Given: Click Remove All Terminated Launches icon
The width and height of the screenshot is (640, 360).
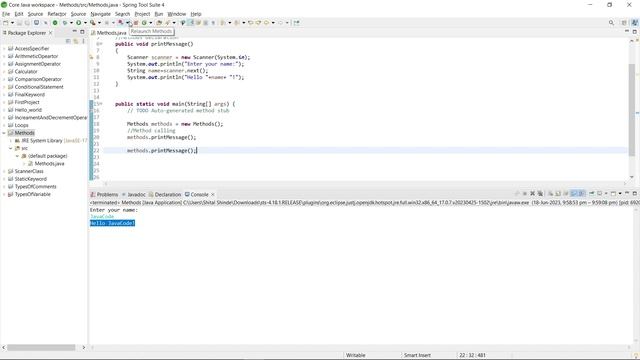Looking at the screenshot, I should (x=540, y=193).
